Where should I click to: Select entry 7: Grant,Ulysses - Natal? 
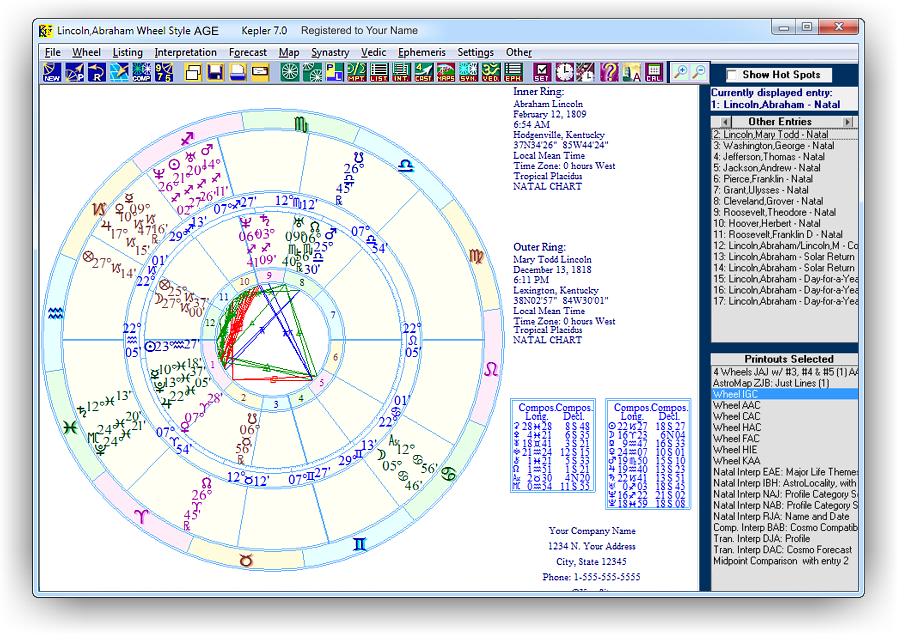click(x=784, y=190)
